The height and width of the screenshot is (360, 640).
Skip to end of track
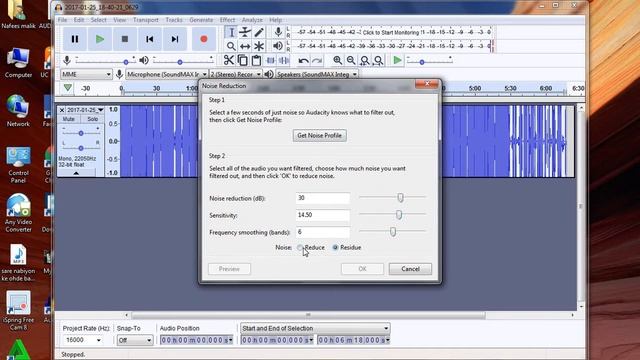click(x=175, y=39)
